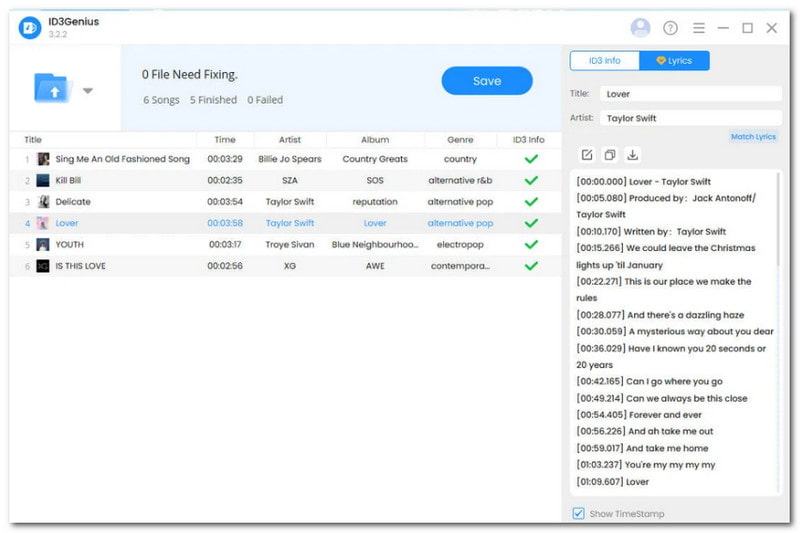Viewport: 800px width, 533px height.
Task: Select album art thumbnail for YOUTH
Action: (x=43, y=244)
